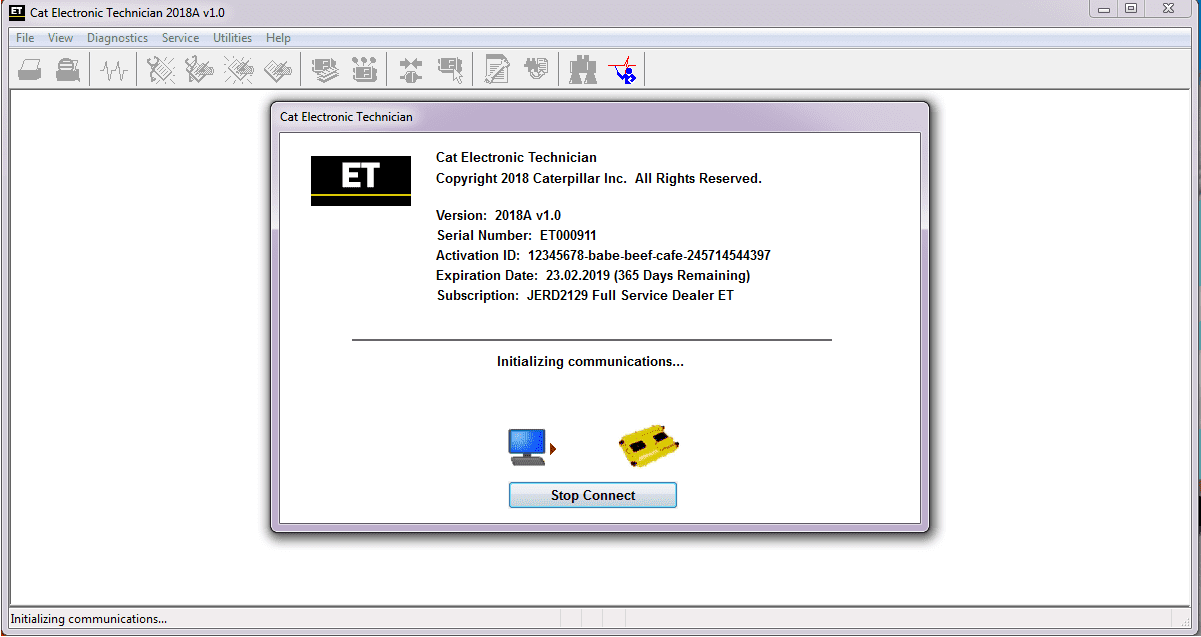Click the Print Preview toolbar icon
The width and height of the screenshot is (1201, 637).
[68, 70]
